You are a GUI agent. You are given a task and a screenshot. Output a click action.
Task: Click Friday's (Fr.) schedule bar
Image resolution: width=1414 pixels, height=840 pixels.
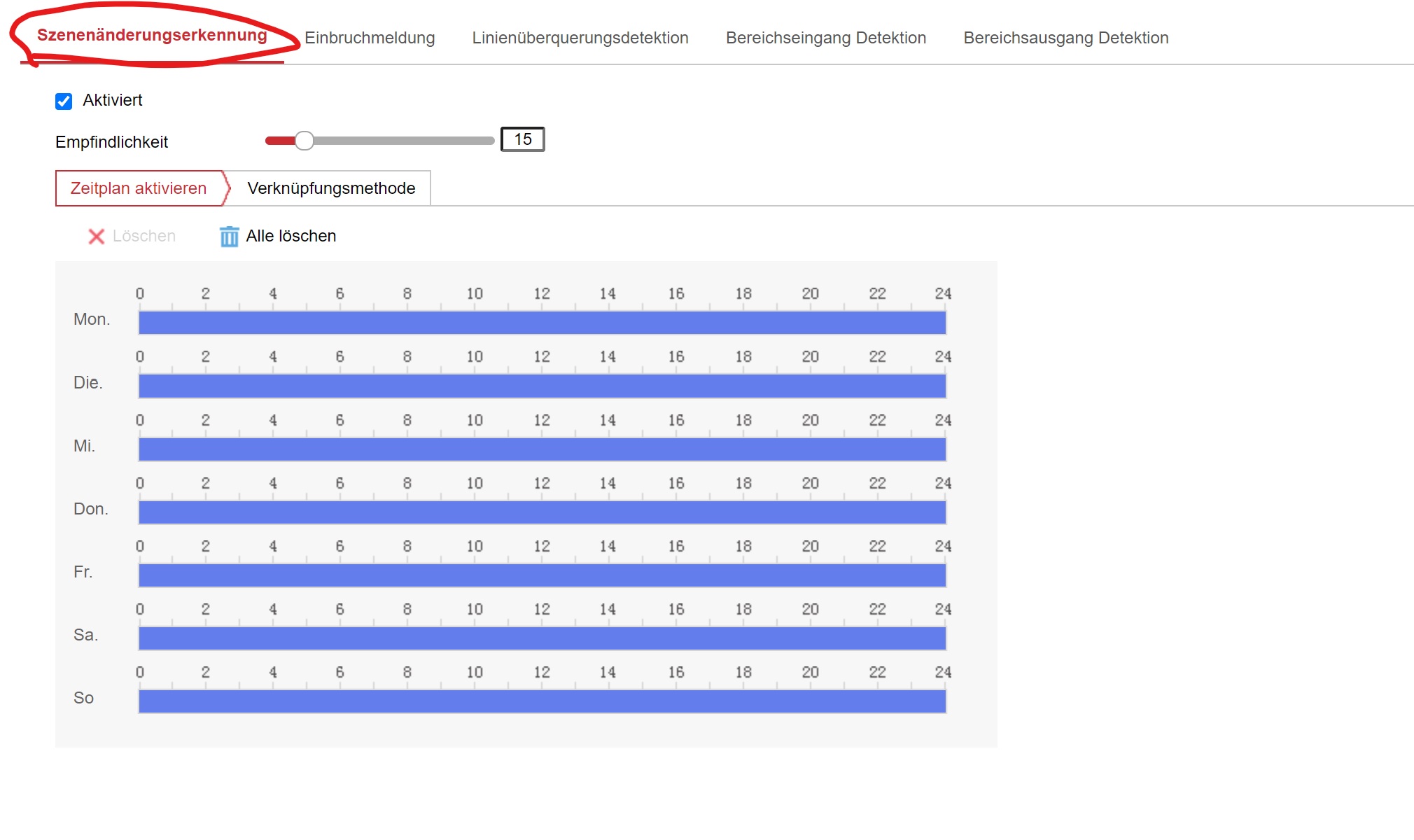click(x=542, y=575)
